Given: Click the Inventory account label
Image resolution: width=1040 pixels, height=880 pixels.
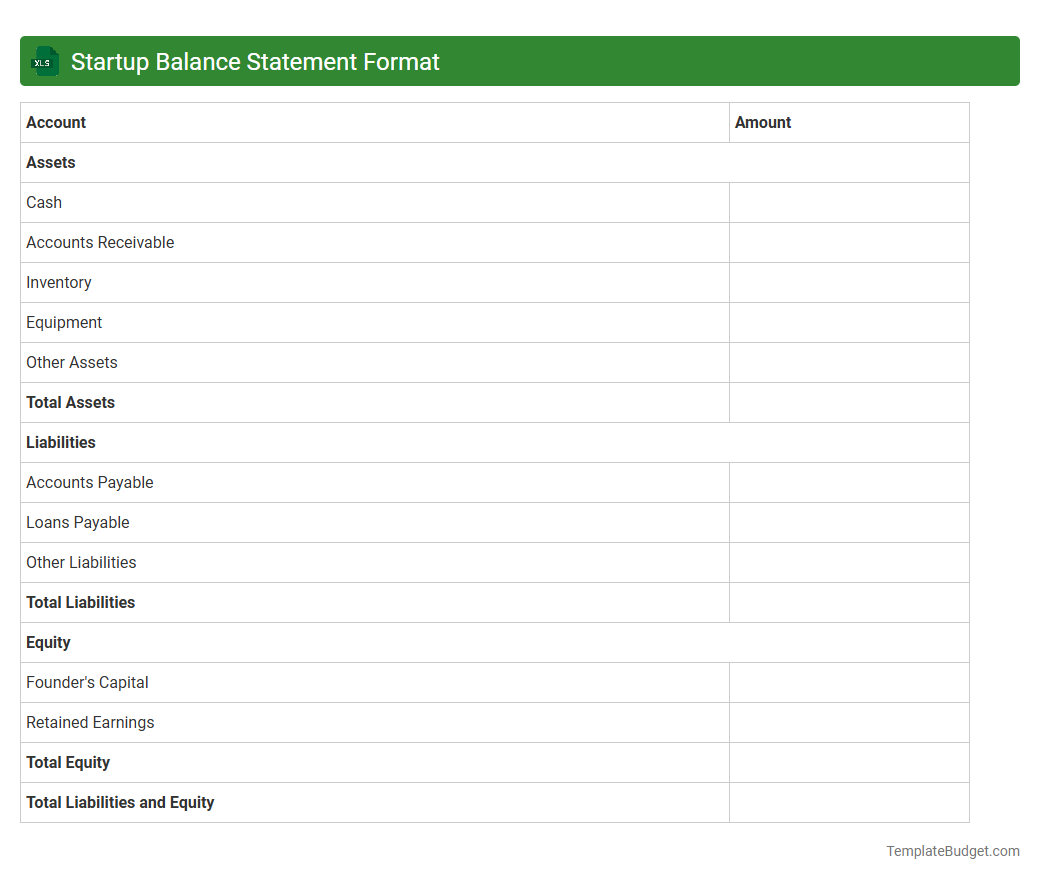Looking at the screenshot, I should click(x=59, y=282).
